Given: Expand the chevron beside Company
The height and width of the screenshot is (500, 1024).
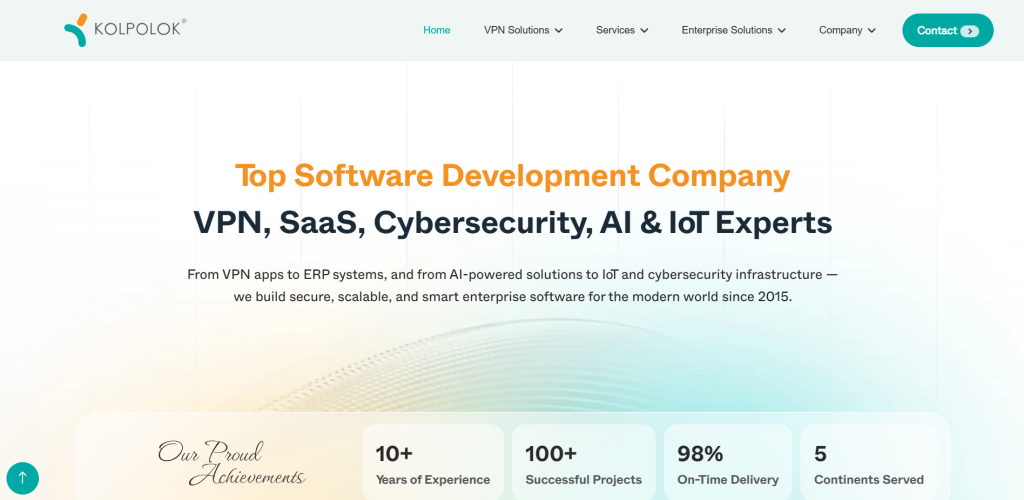Looking at the screenshot, I should pos(872,31).
